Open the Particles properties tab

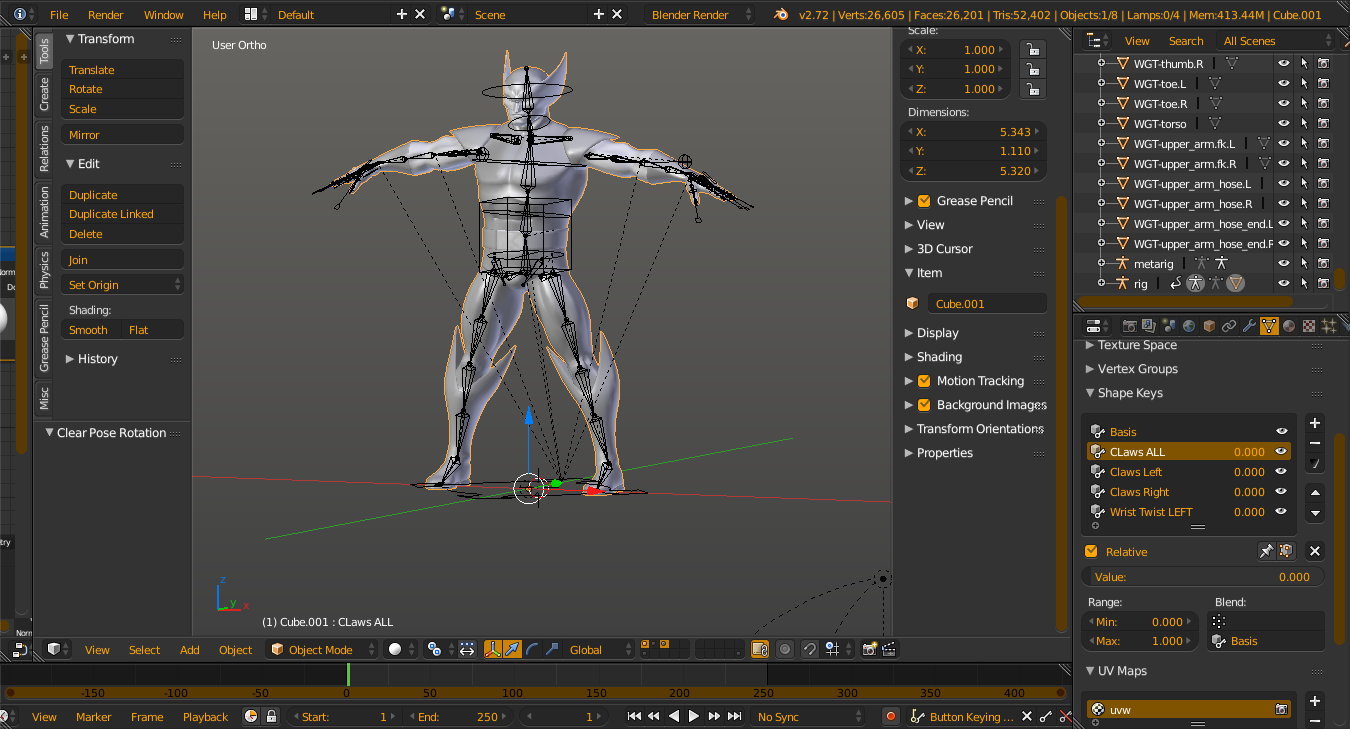(x=1329, y=326)
